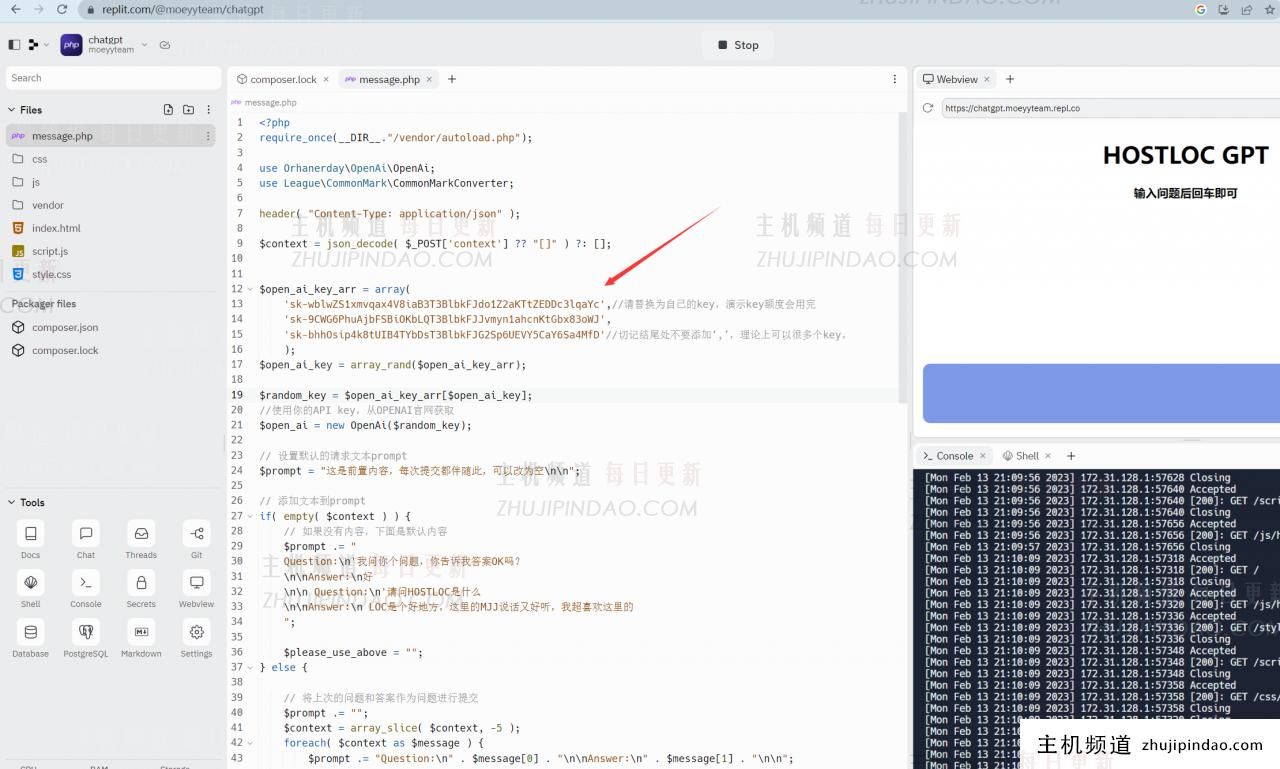
Task: Open message.php row options menu
Action: pos(208,136)
